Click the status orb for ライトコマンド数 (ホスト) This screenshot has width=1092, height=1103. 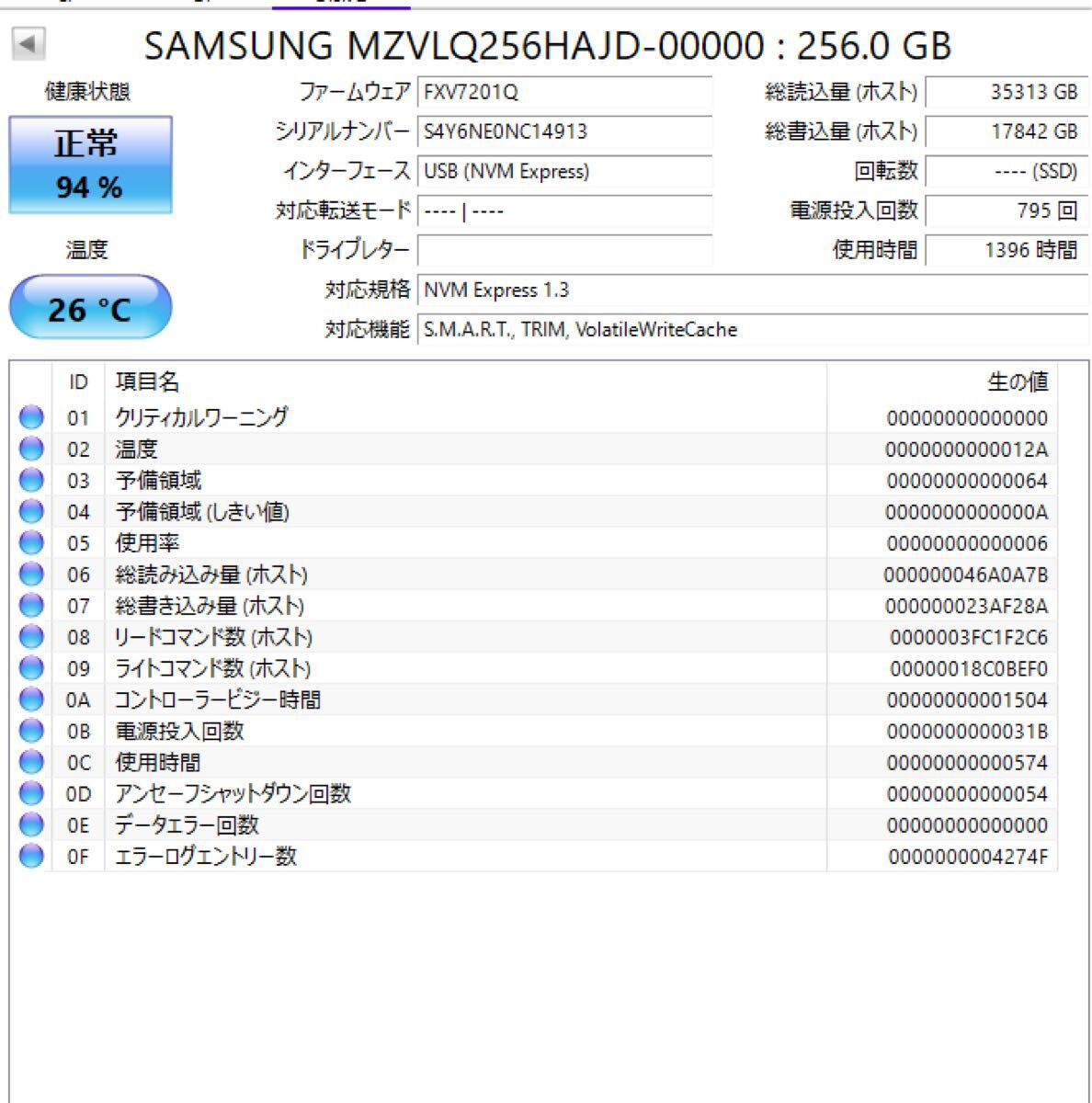pyautogui.click(x=31, y=667)
